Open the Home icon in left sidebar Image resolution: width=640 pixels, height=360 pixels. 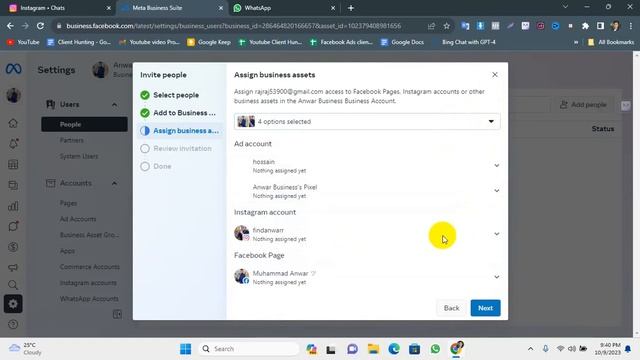coord(13,123)
